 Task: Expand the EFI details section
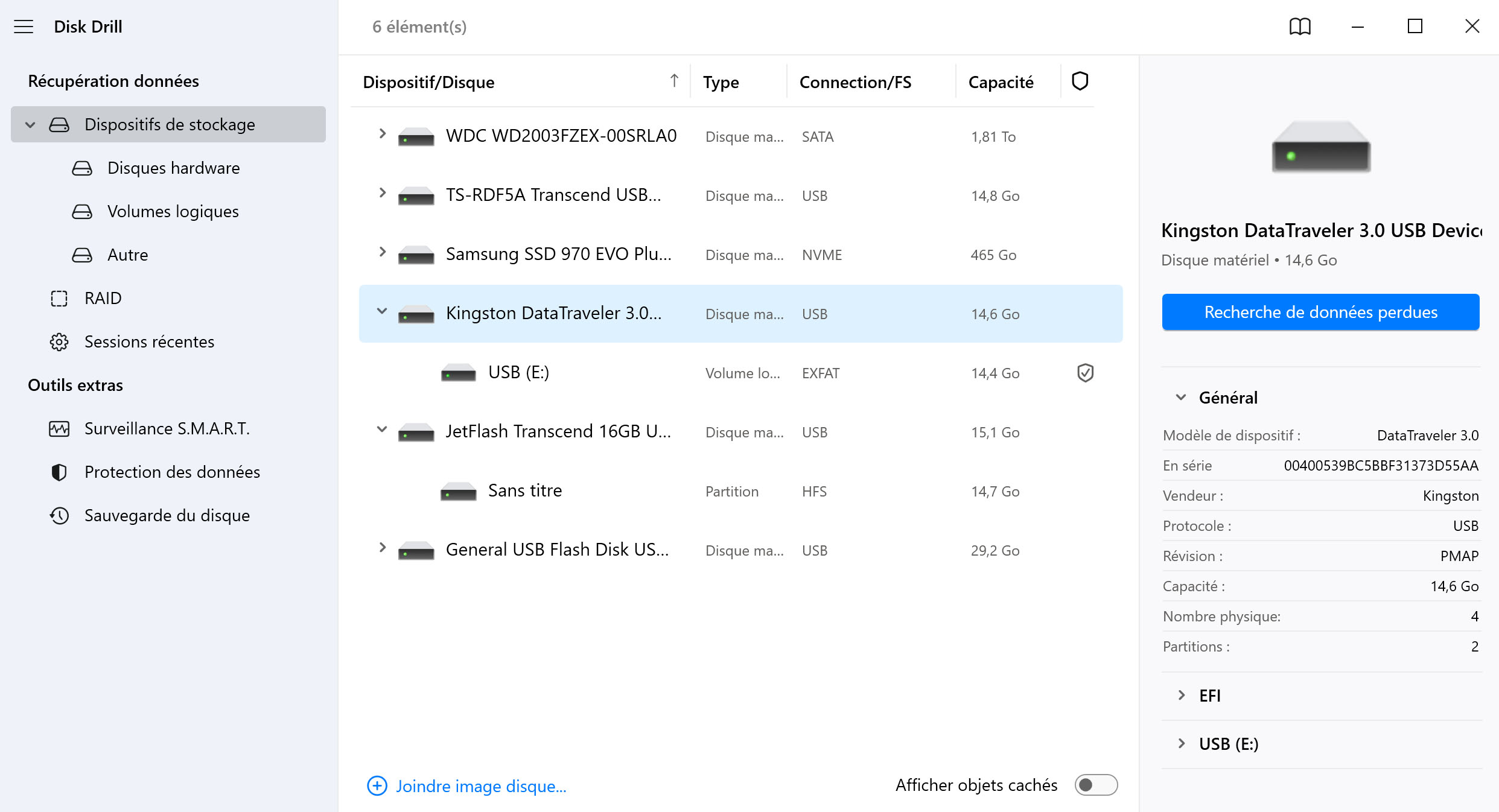(x=1181, y=696)
